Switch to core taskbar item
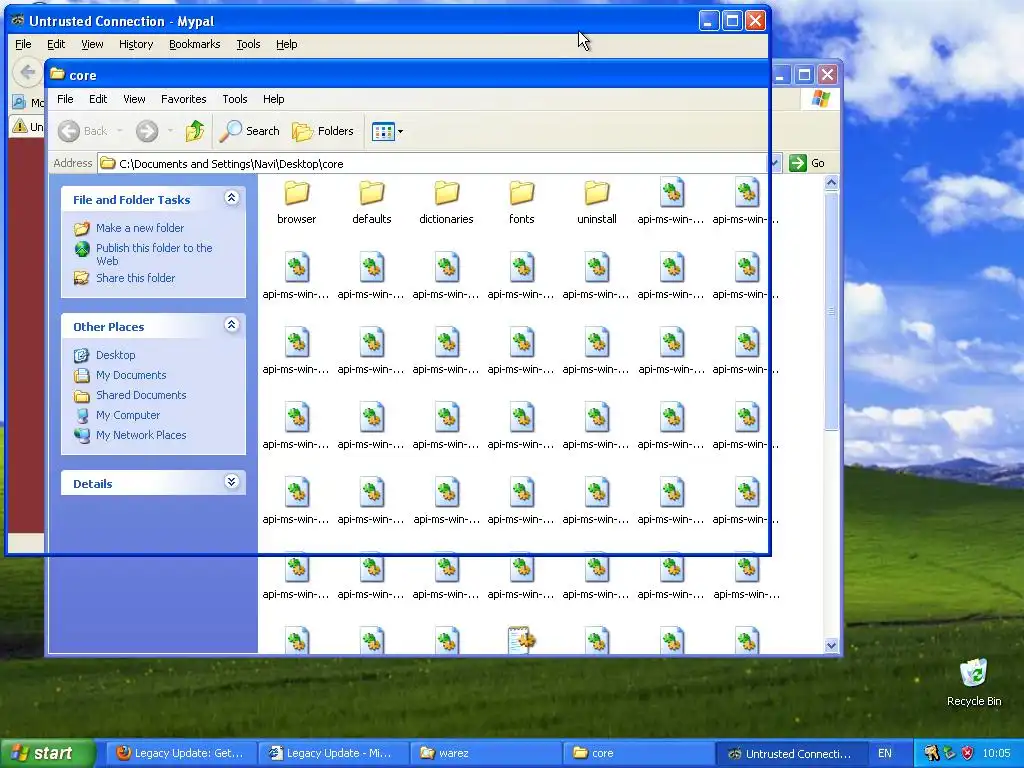The height and width of the screenshot is (768, 1024). tap(637, 754)
